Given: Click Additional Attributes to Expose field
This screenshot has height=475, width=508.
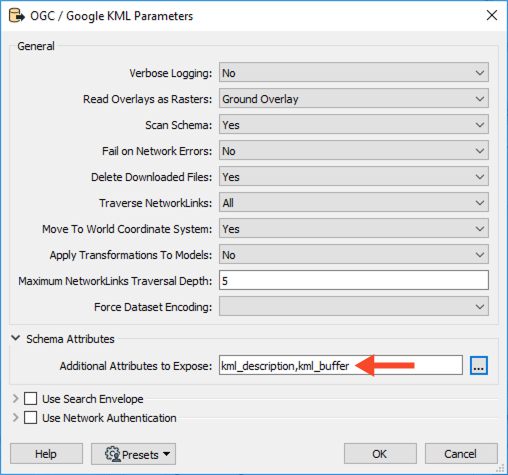Looking at the screenshot, I should pyautogui.click(x=341, y=365).
